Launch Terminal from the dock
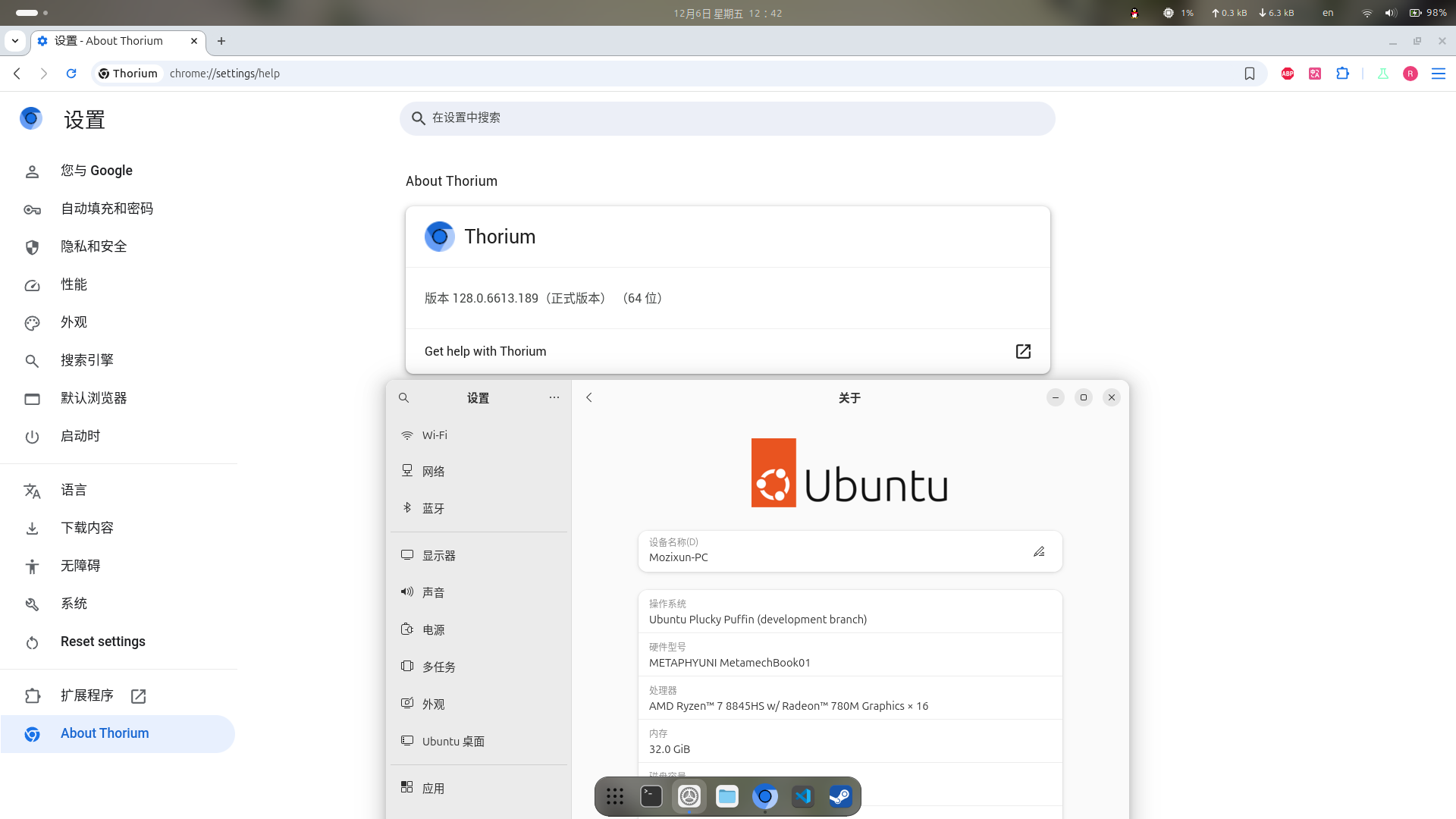1456x819 pixels. click(x=651, y=796)
